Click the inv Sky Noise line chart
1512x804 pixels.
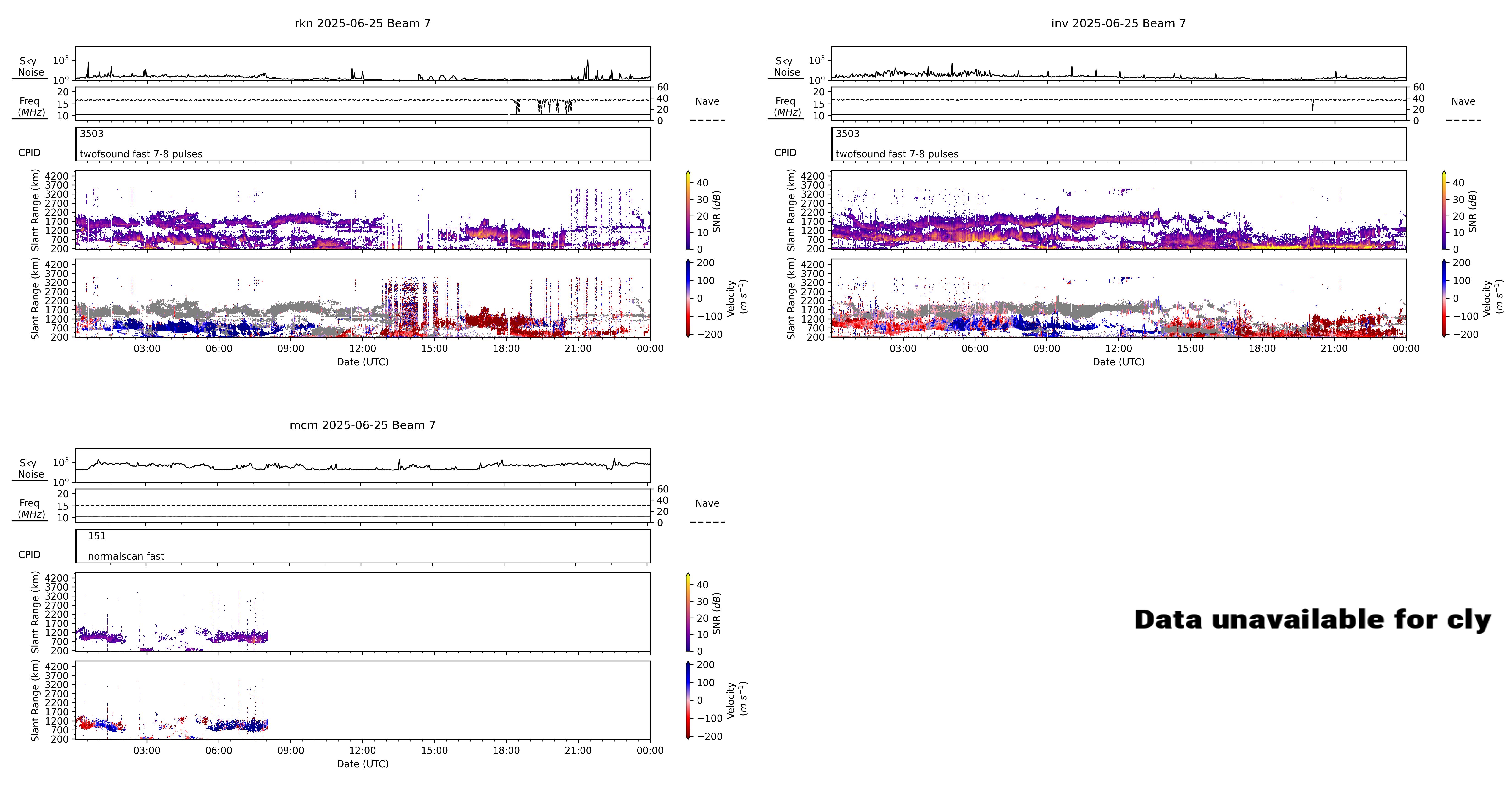[x=1119, y=63]
